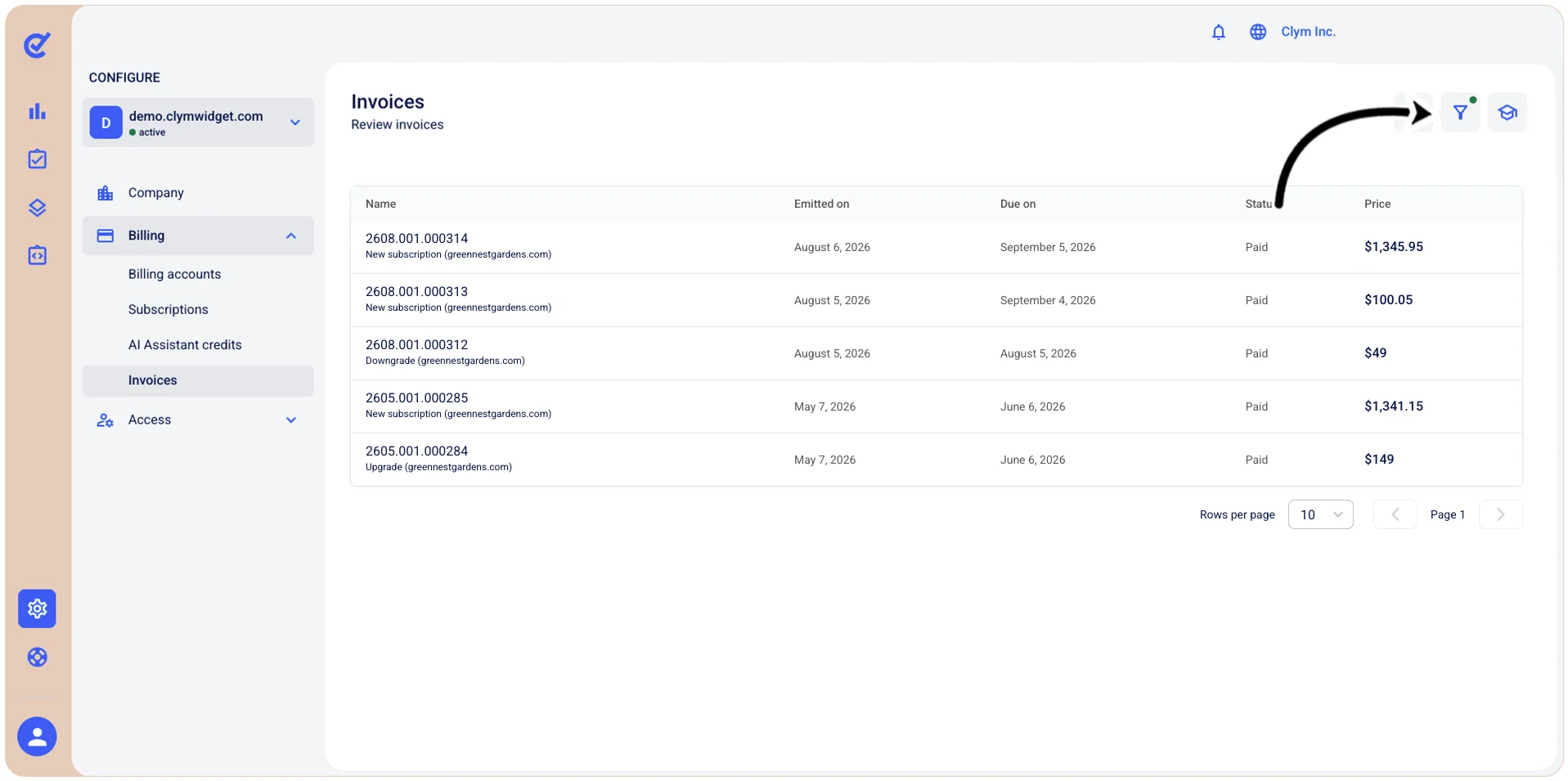The height and width of the screenshot is (781, 1568).
Task: Open the user profile avatar
Action: pos(37,737)
